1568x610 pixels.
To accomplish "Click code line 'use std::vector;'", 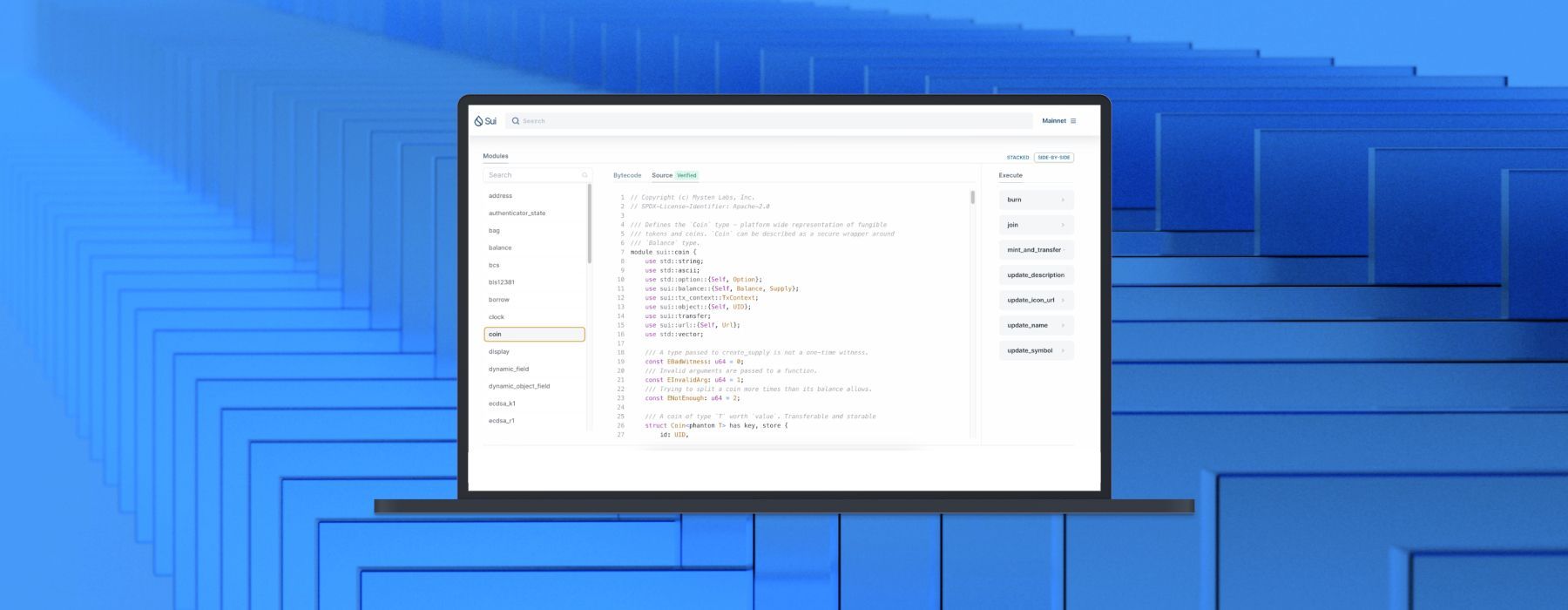I will click(674, 334).
